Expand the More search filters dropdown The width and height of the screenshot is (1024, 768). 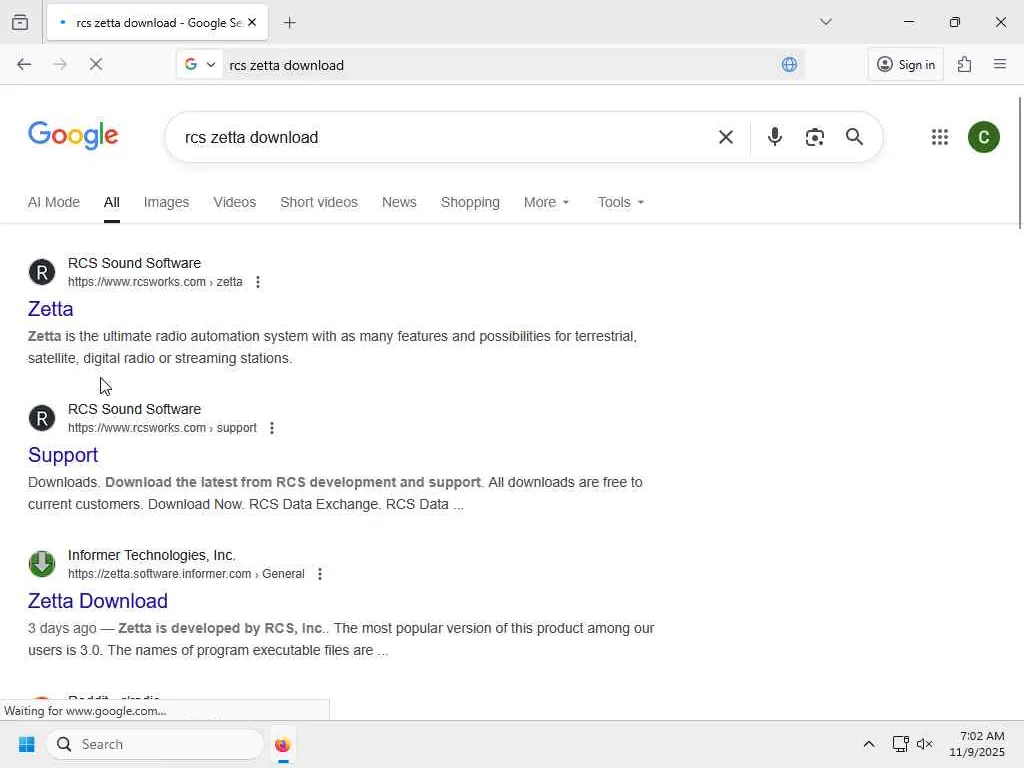click(546, 202)
